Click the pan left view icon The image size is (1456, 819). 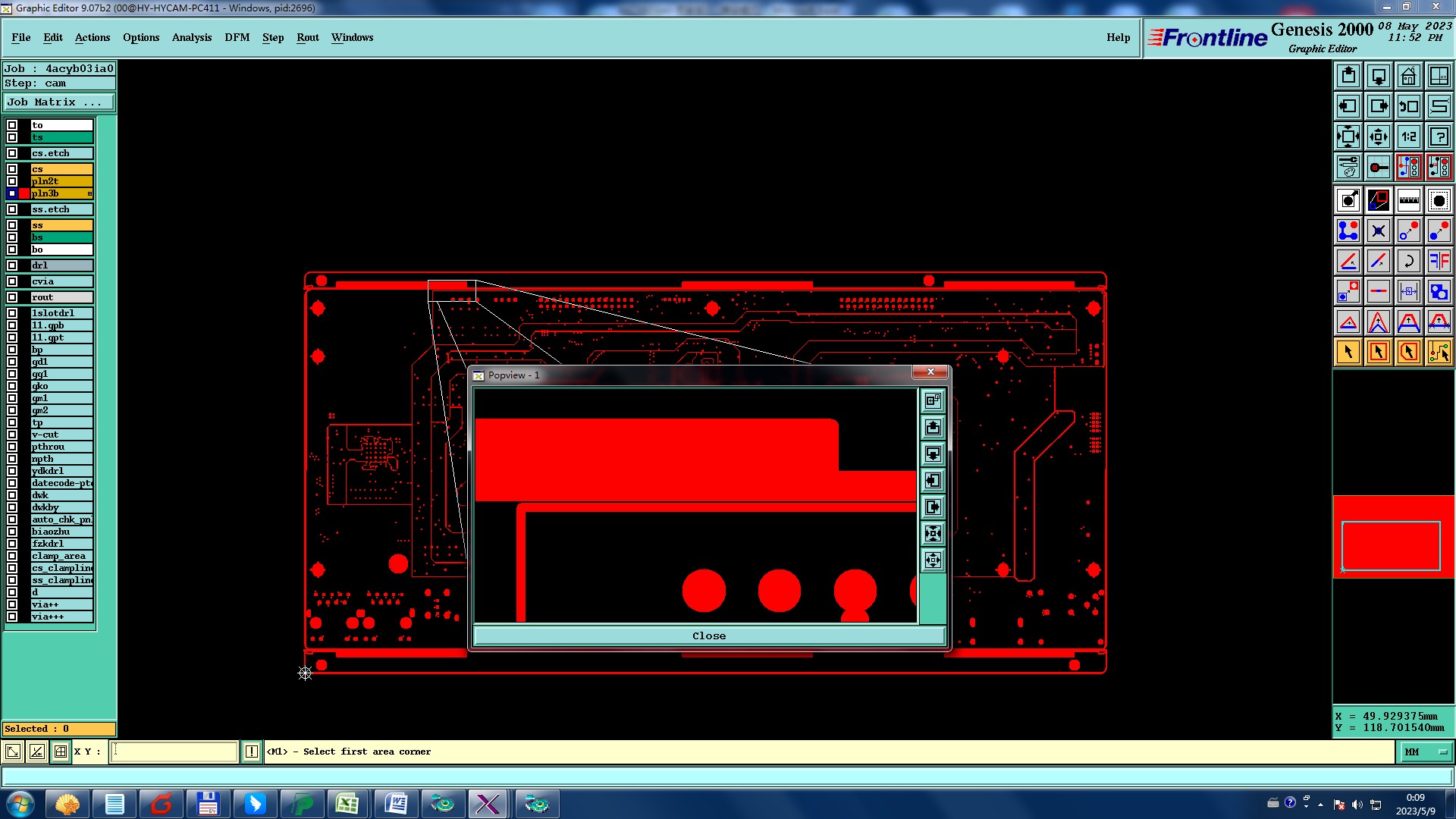point(1348,106)
